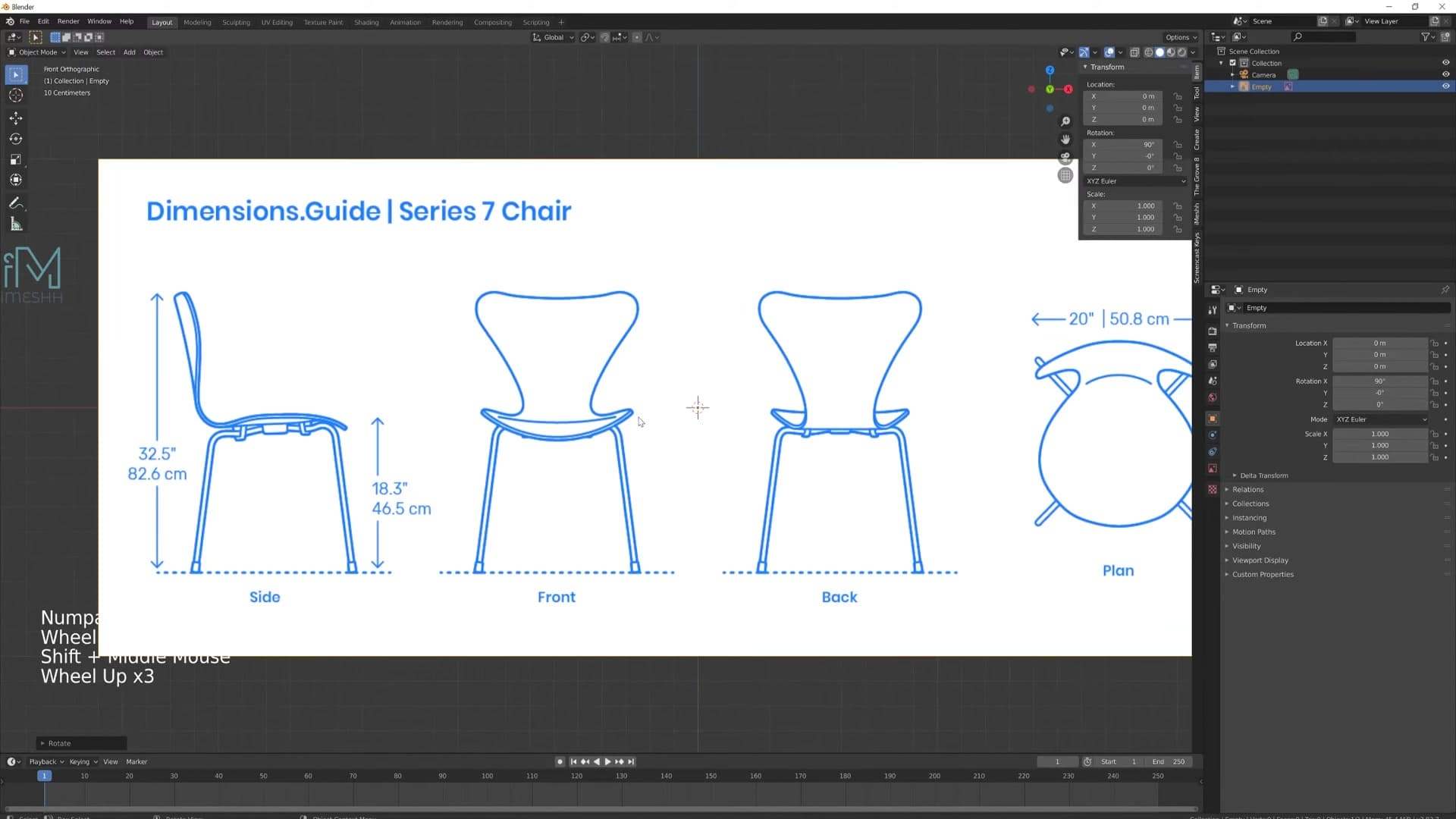
Task: Expand Custom Properties panel
Action: (1263, 575)
